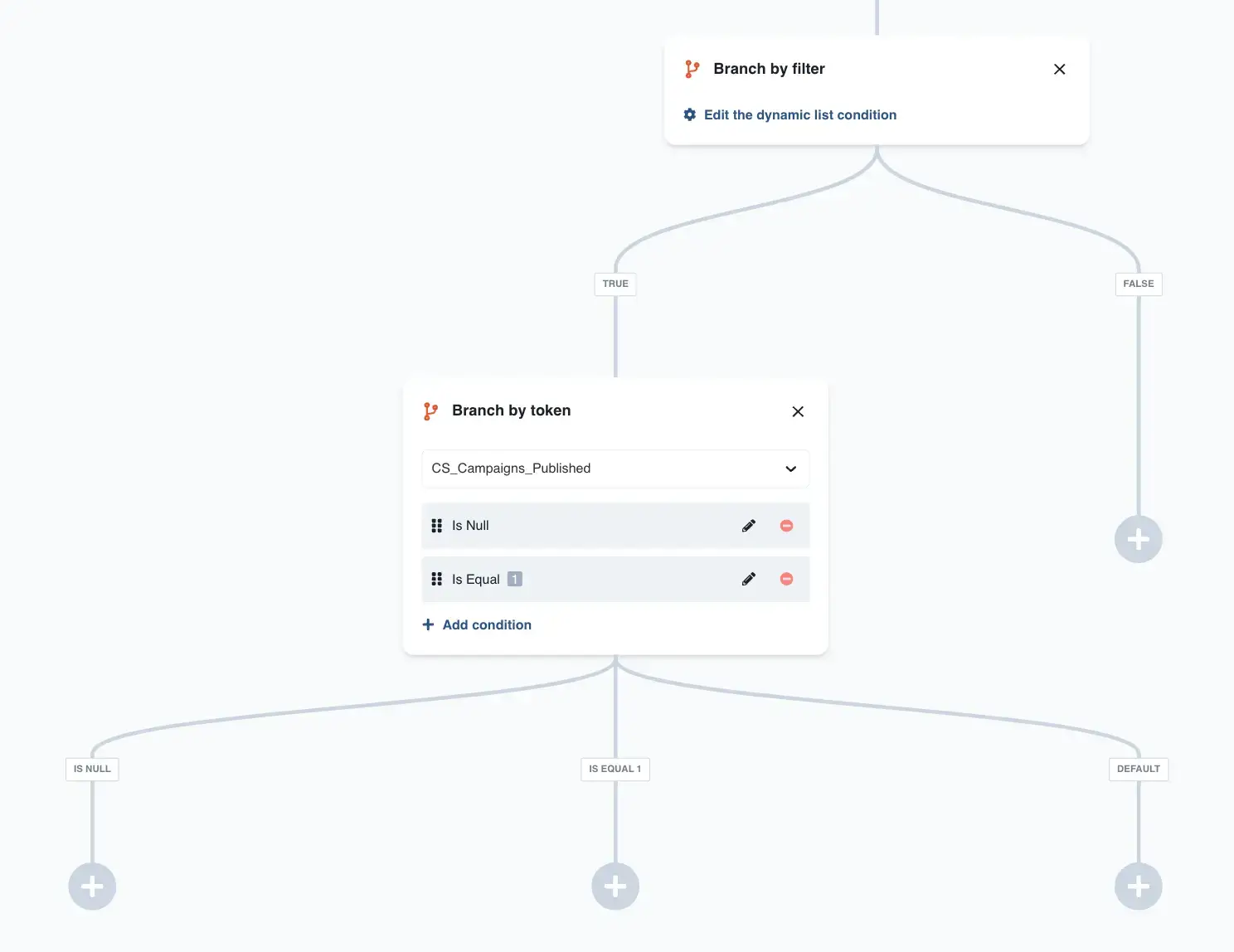
Task: Add a step under the IS NULL branch
Action: (x=92, y=886)
